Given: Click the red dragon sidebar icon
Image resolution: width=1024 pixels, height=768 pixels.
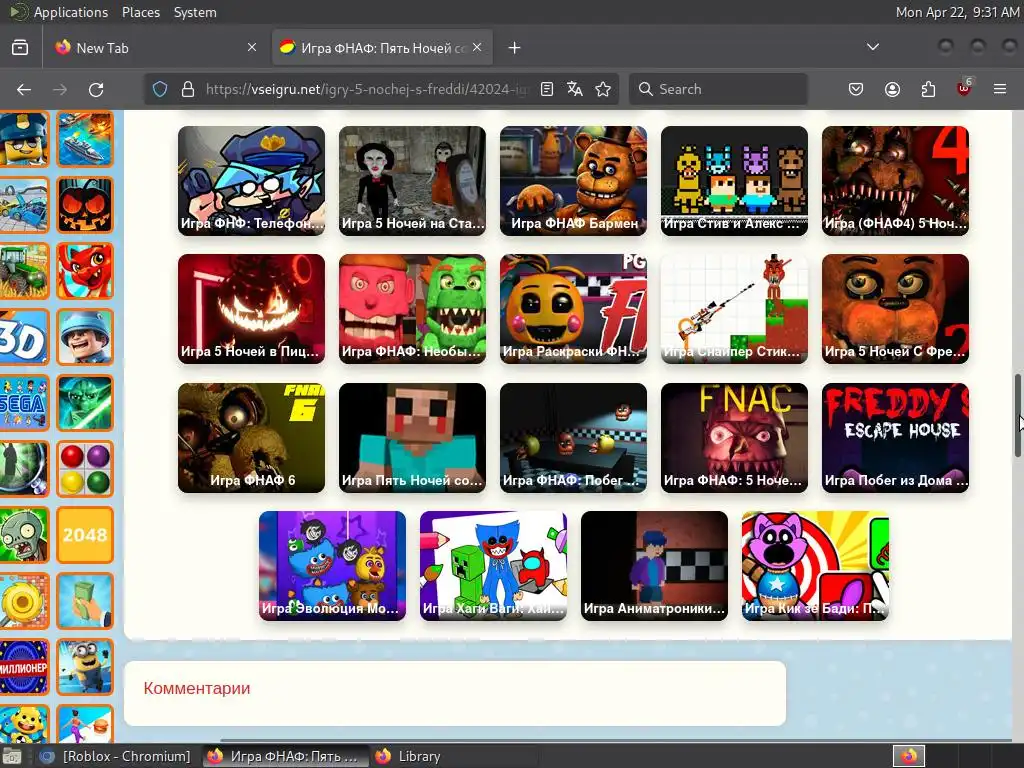Looking at the screenshot, I should click(85, 271).
